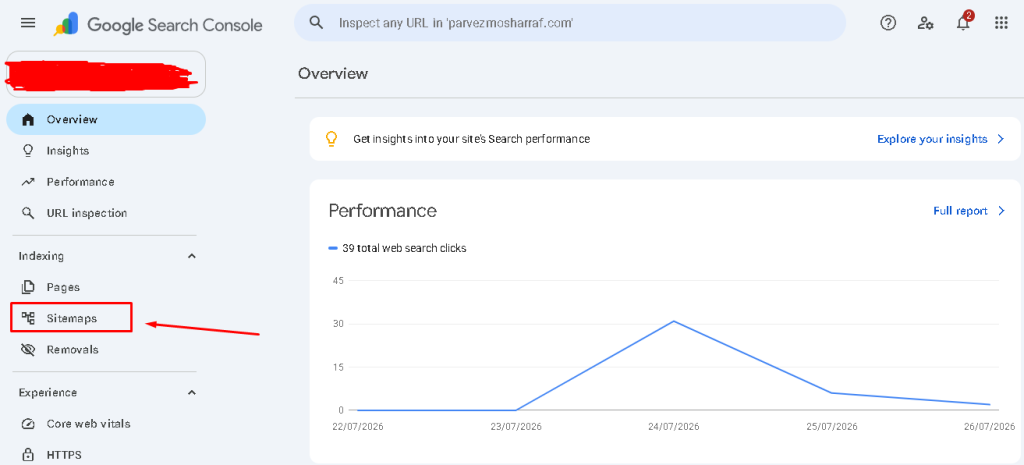Viewport: 1024px width, 465px height.
Task: Click the 24/07/2026 axis date label
Action: point(673,427)
